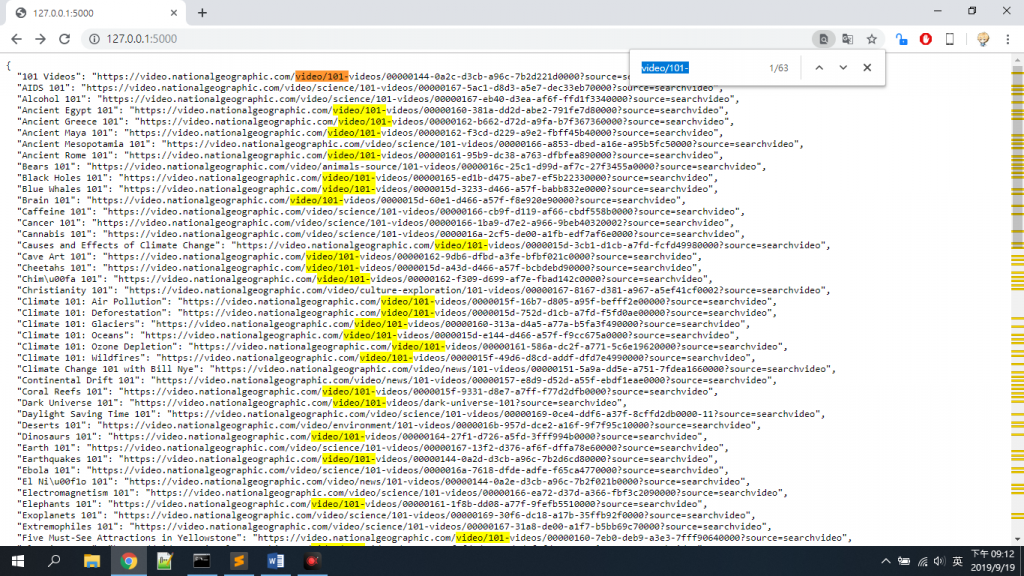
Task: Open the Chrome three-dot menu
Action: pyautogui.click(x=1008, y=39)
